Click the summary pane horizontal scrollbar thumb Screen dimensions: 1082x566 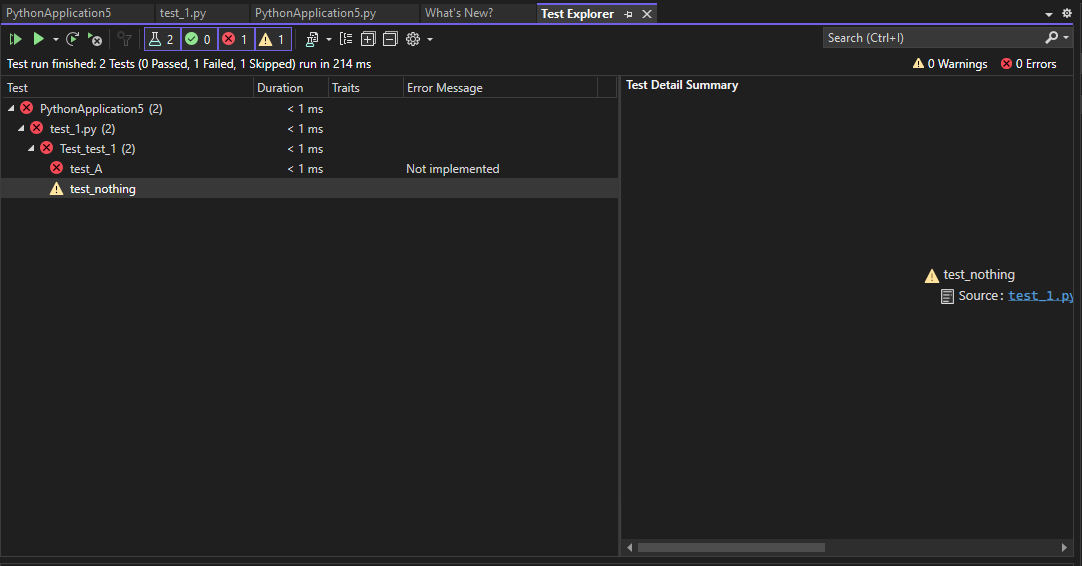(731, 547)
